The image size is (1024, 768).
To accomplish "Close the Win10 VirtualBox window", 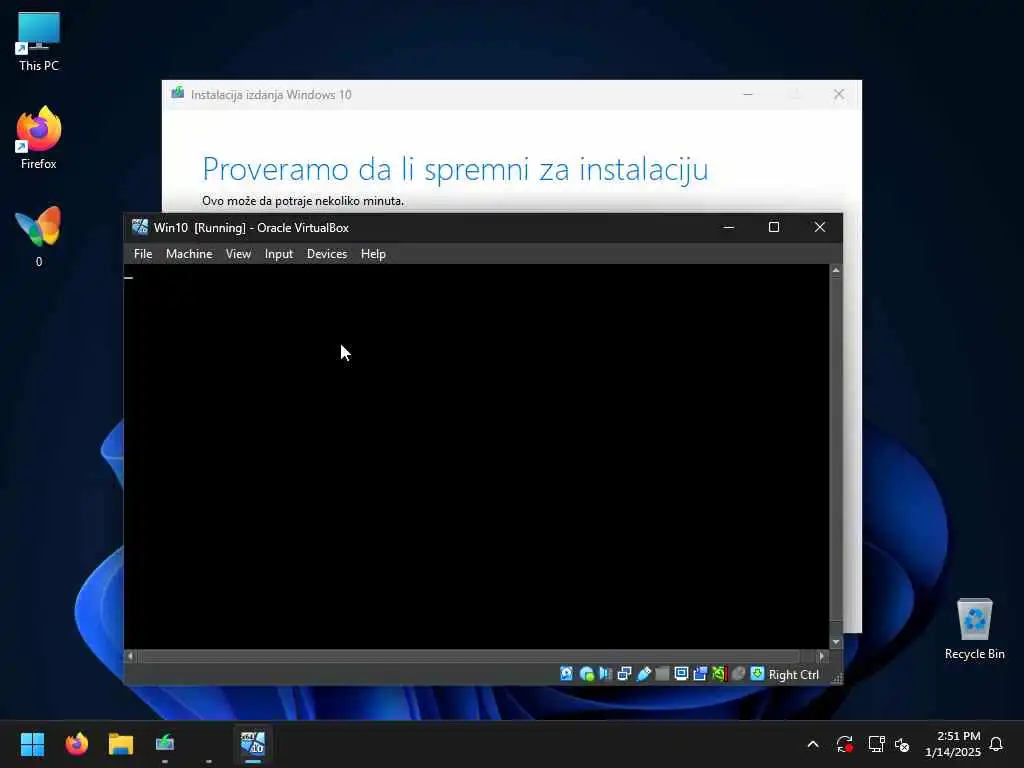I will coord(820,227).
